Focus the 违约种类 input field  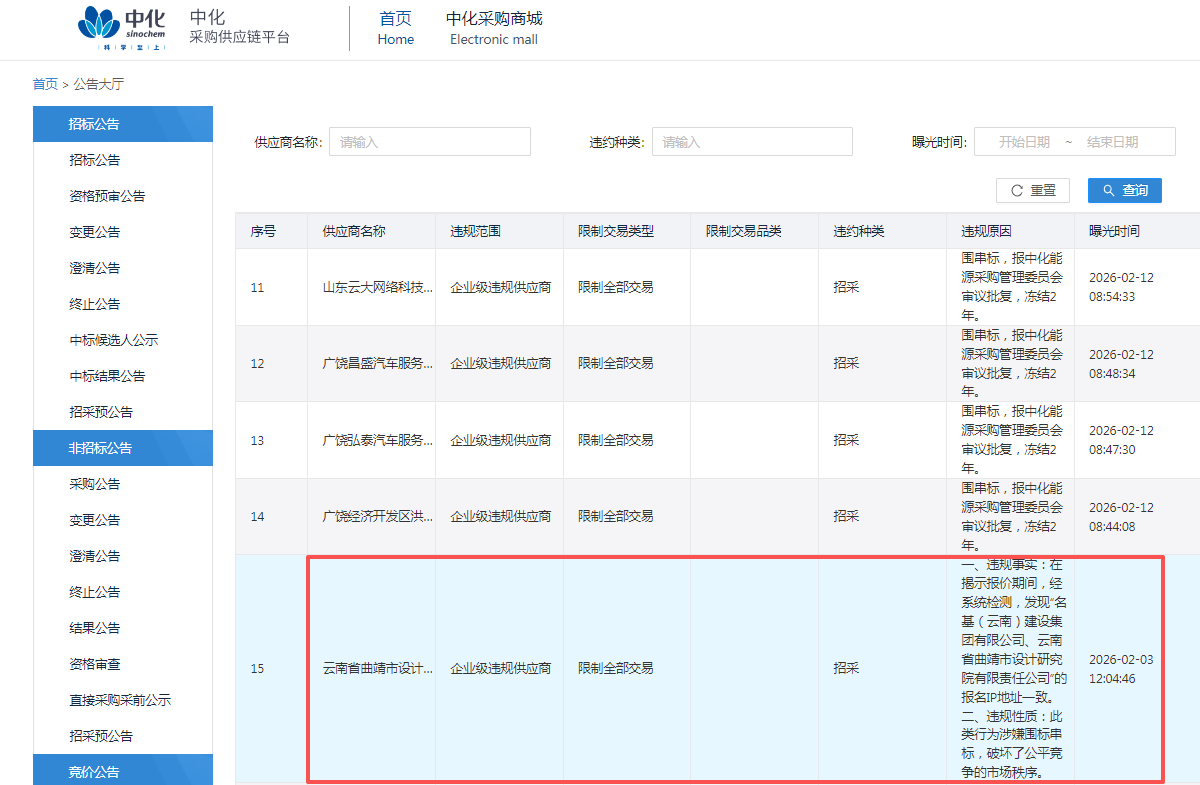coord(752,142)
